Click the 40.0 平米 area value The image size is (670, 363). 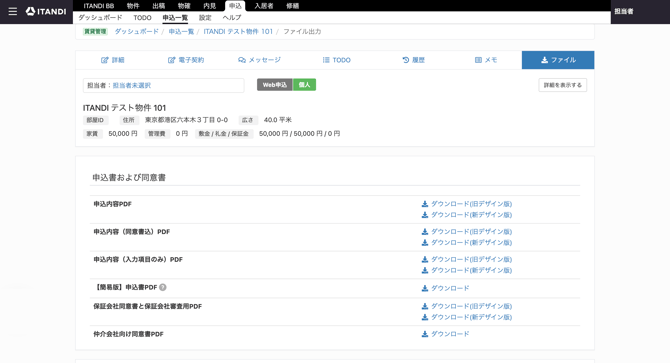click(x=278, y=120)
